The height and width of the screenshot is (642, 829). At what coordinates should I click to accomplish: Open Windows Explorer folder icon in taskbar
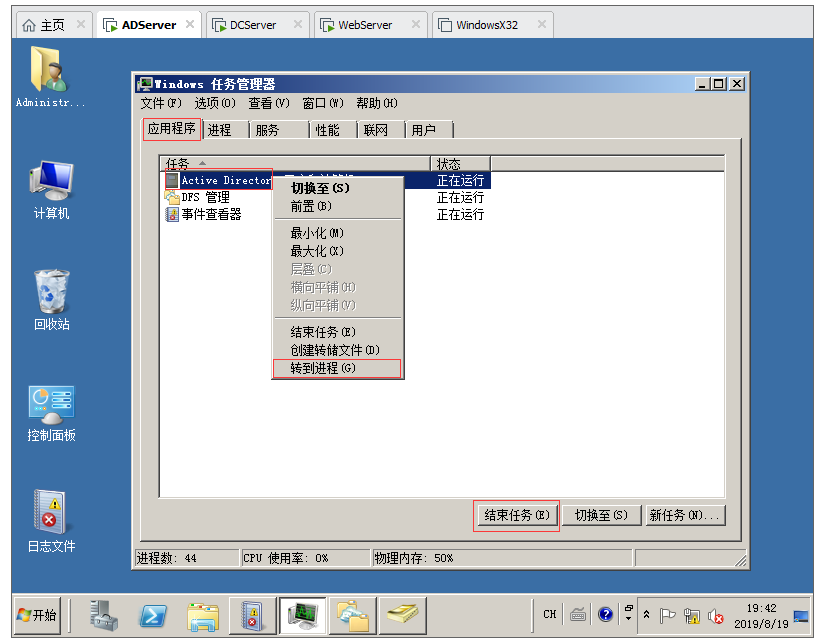[202, 615]
